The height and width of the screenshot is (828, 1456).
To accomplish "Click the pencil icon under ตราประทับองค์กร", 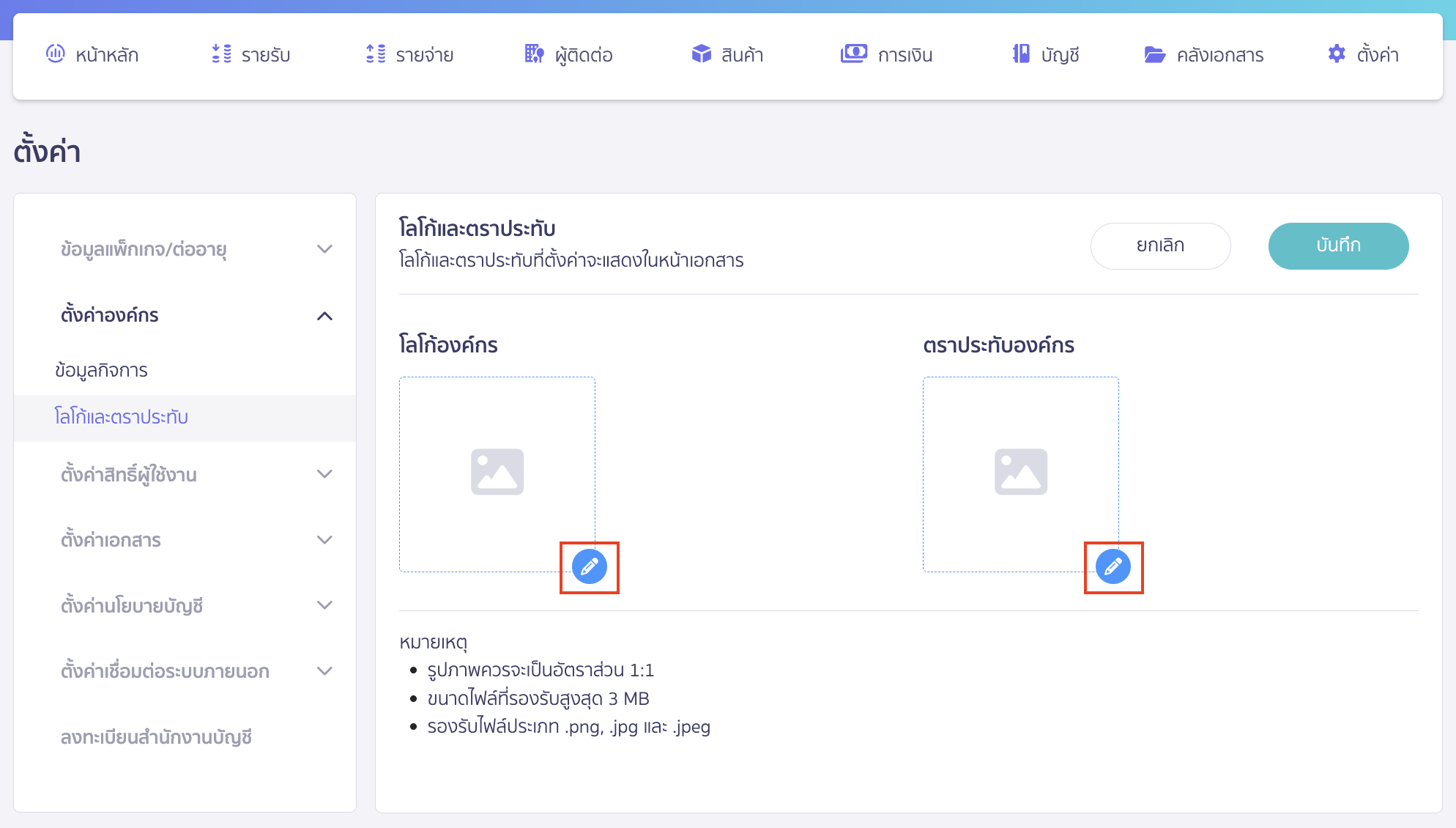I will coord(1113,566).
